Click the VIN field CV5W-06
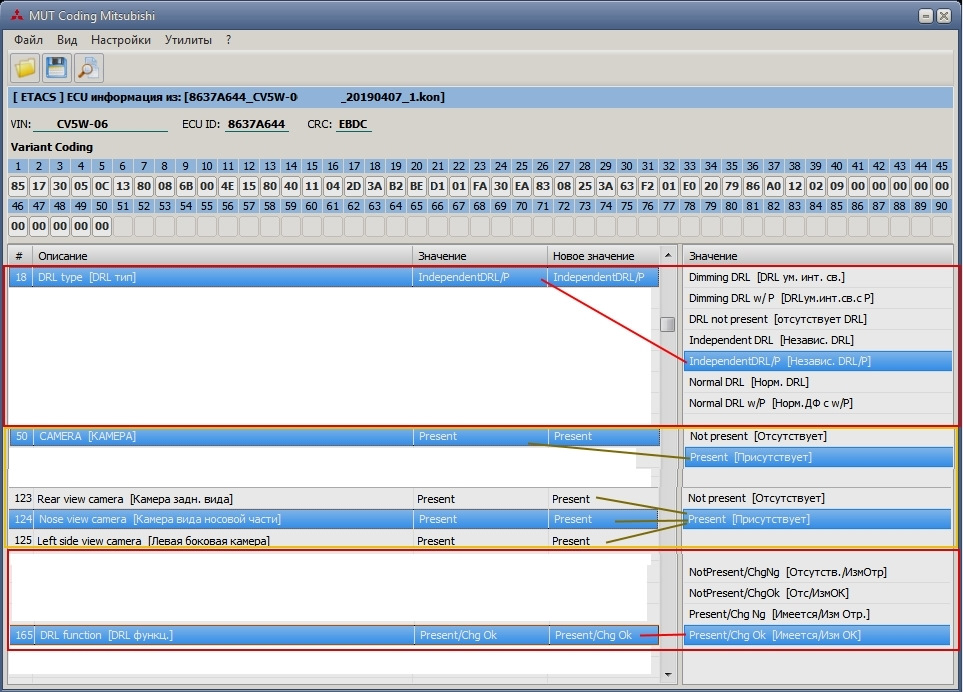963x692 pixels. [x=100, y=124]
